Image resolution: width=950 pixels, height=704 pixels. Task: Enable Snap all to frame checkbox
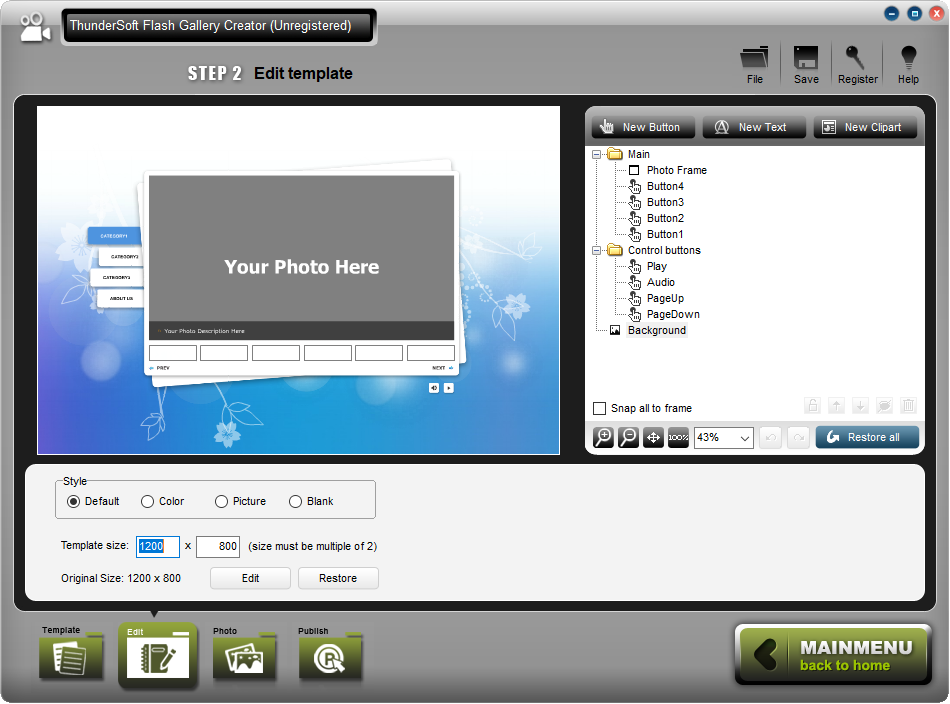click(599, 408)
